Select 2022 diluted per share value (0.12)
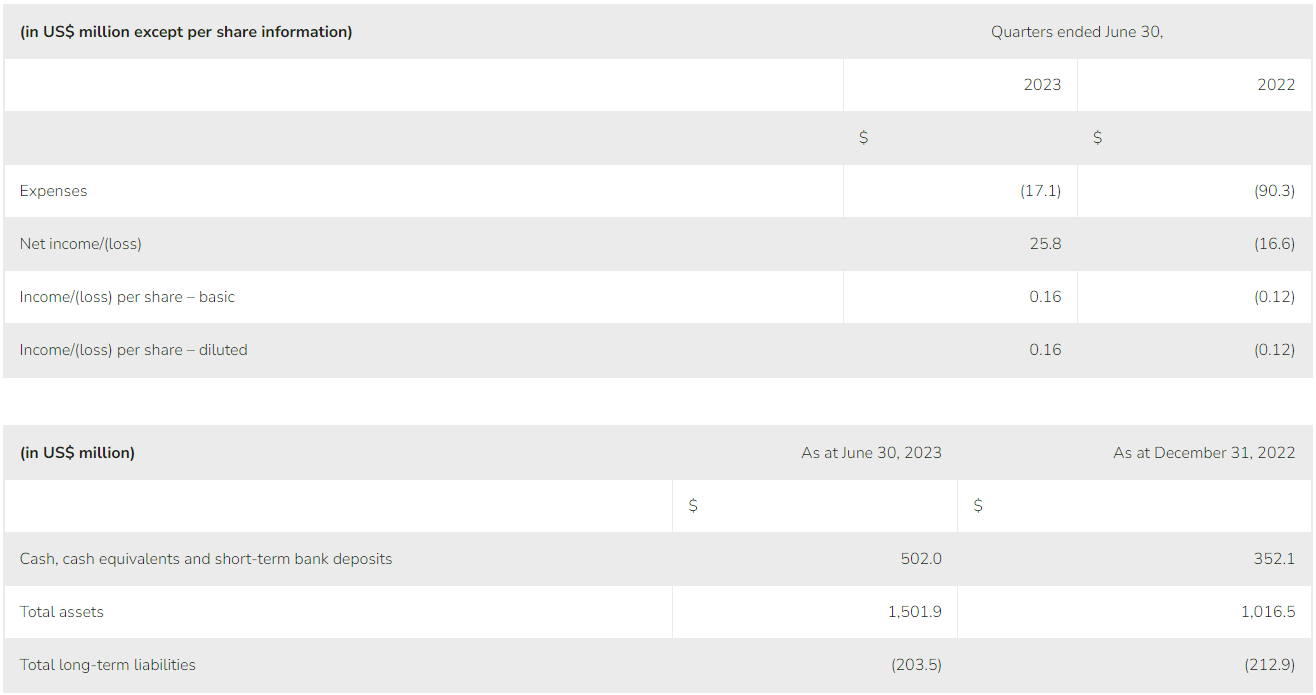This screenshot has width=1316, height=695. tap(1274, 350)
